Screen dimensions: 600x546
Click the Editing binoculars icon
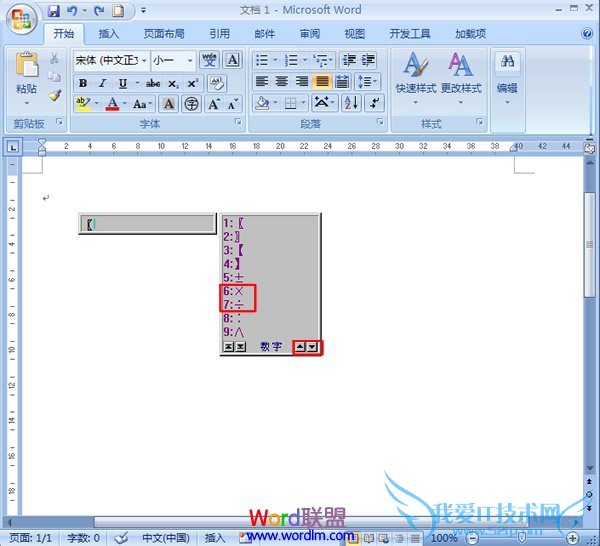[508, 66]
